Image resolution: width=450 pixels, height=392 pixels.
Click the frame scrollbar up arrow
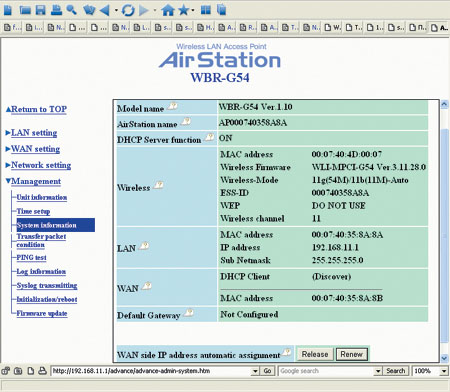444,104
